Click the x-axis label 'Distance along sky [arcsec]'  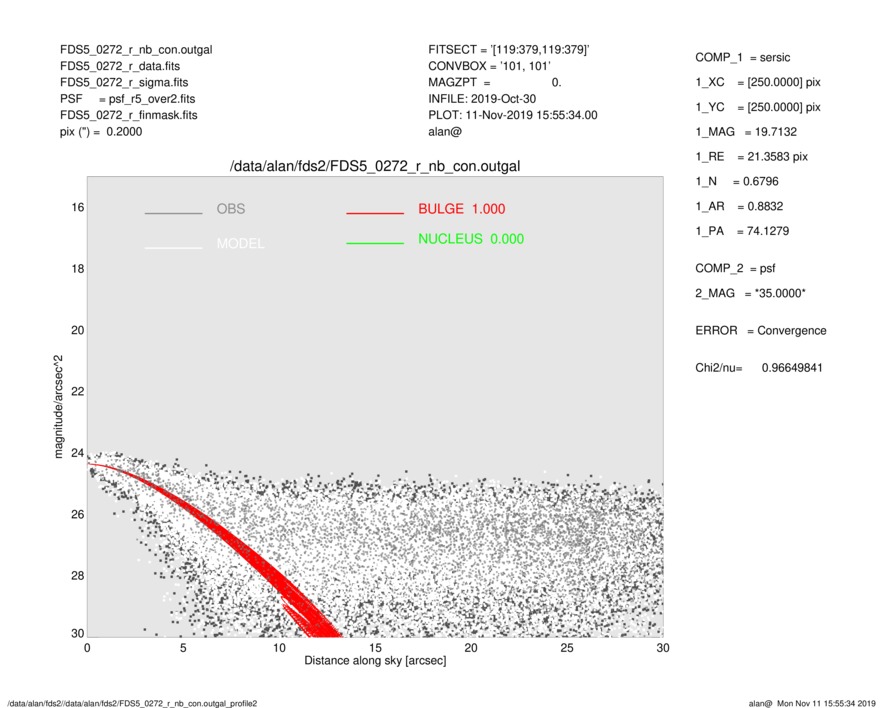(375, 661)
